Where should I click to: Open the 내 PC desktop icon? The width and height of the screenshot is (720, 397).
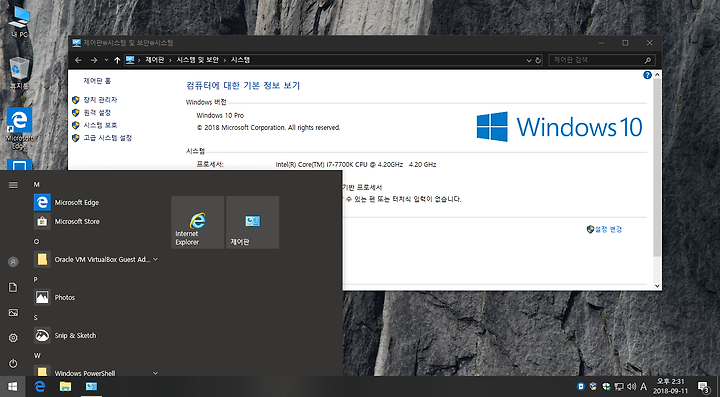coord(19,21)
